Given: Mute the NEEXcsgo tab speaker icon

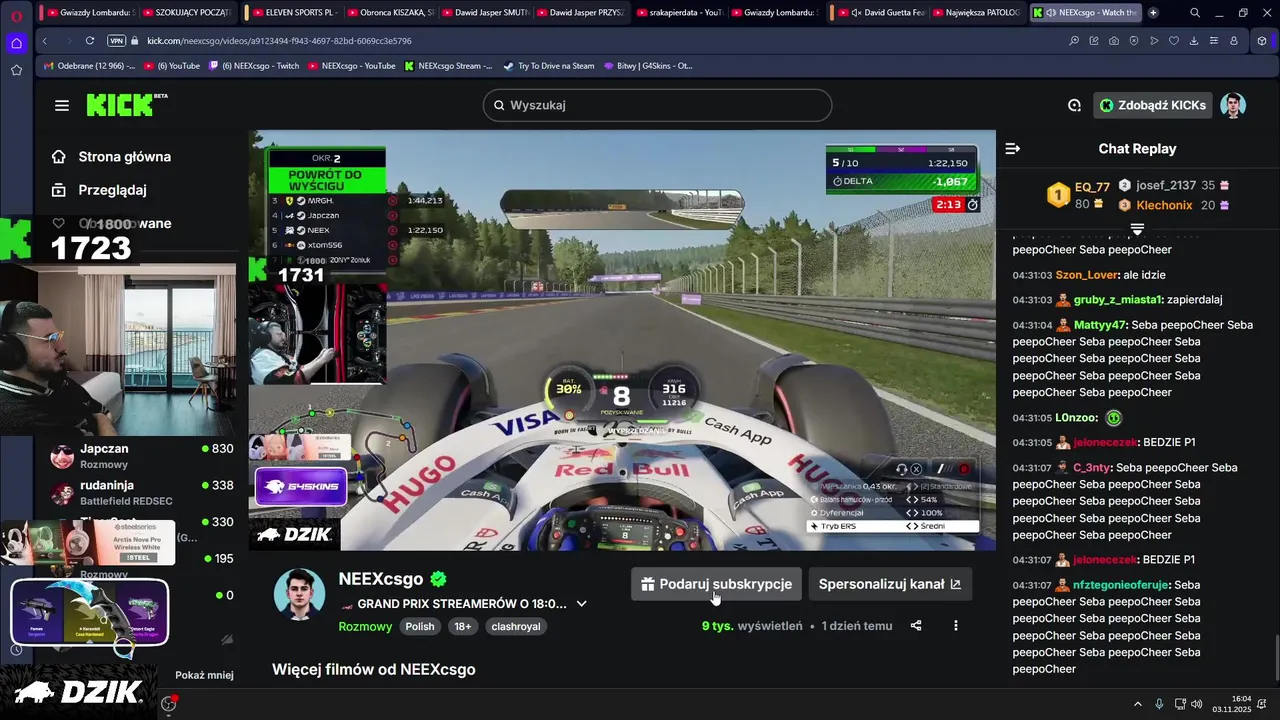Looking at the screenshot, I should click(x=1051, y=13).
